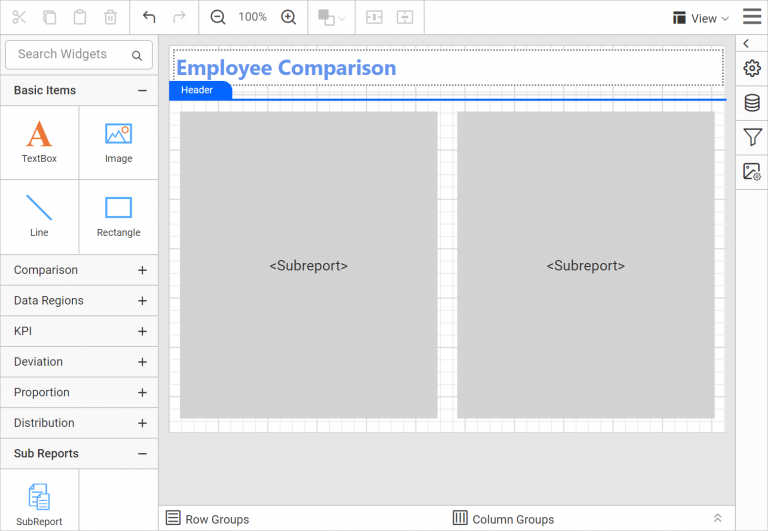768x531 pixels.
Task: Select the TextBox widget
Action: pyautogui.click(x=39, y=142)
